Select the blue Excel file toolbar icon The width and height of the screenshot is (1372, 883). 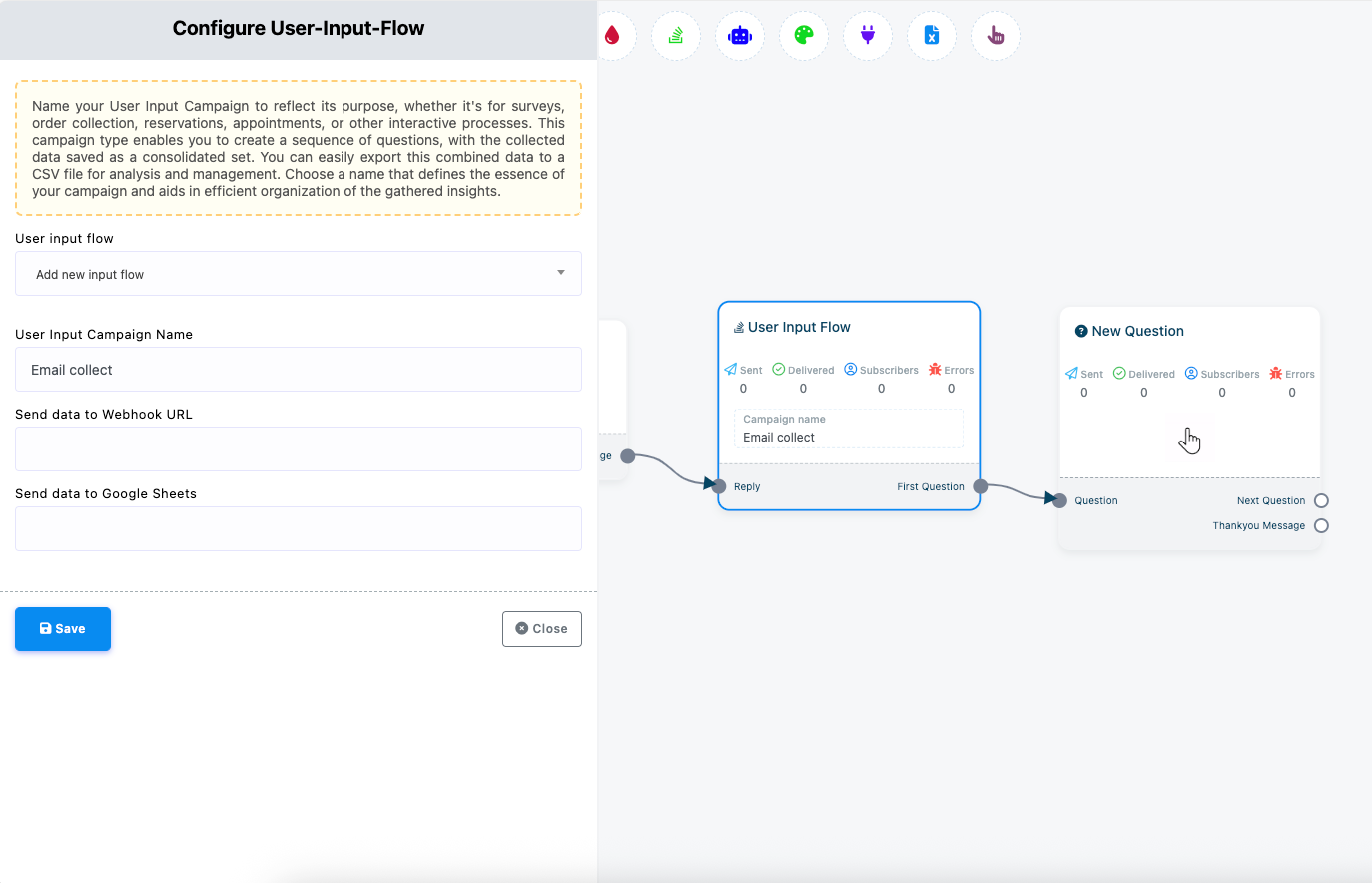pyautogui.click(x=932, y=36)
